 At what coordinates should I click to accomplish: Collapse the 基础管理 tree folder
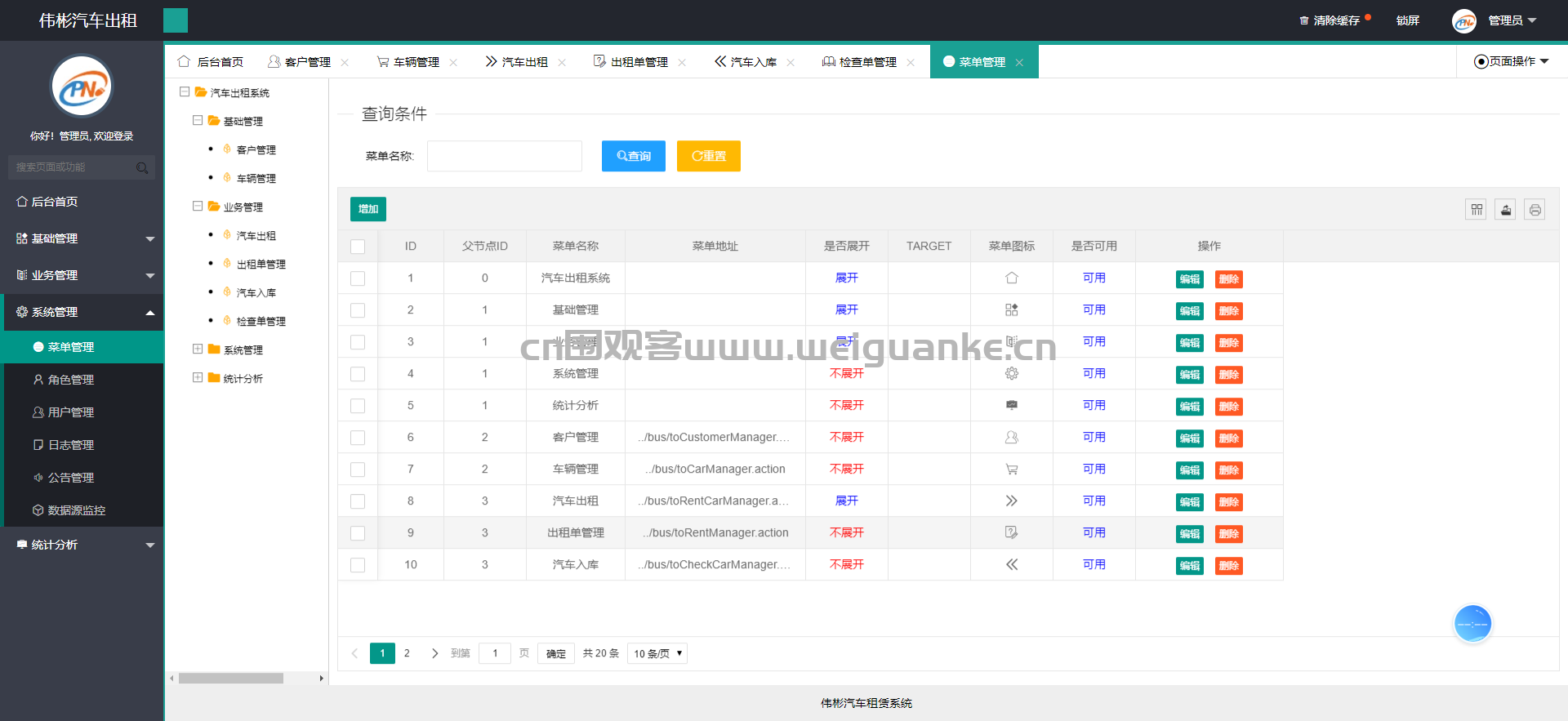pos(198,121)
